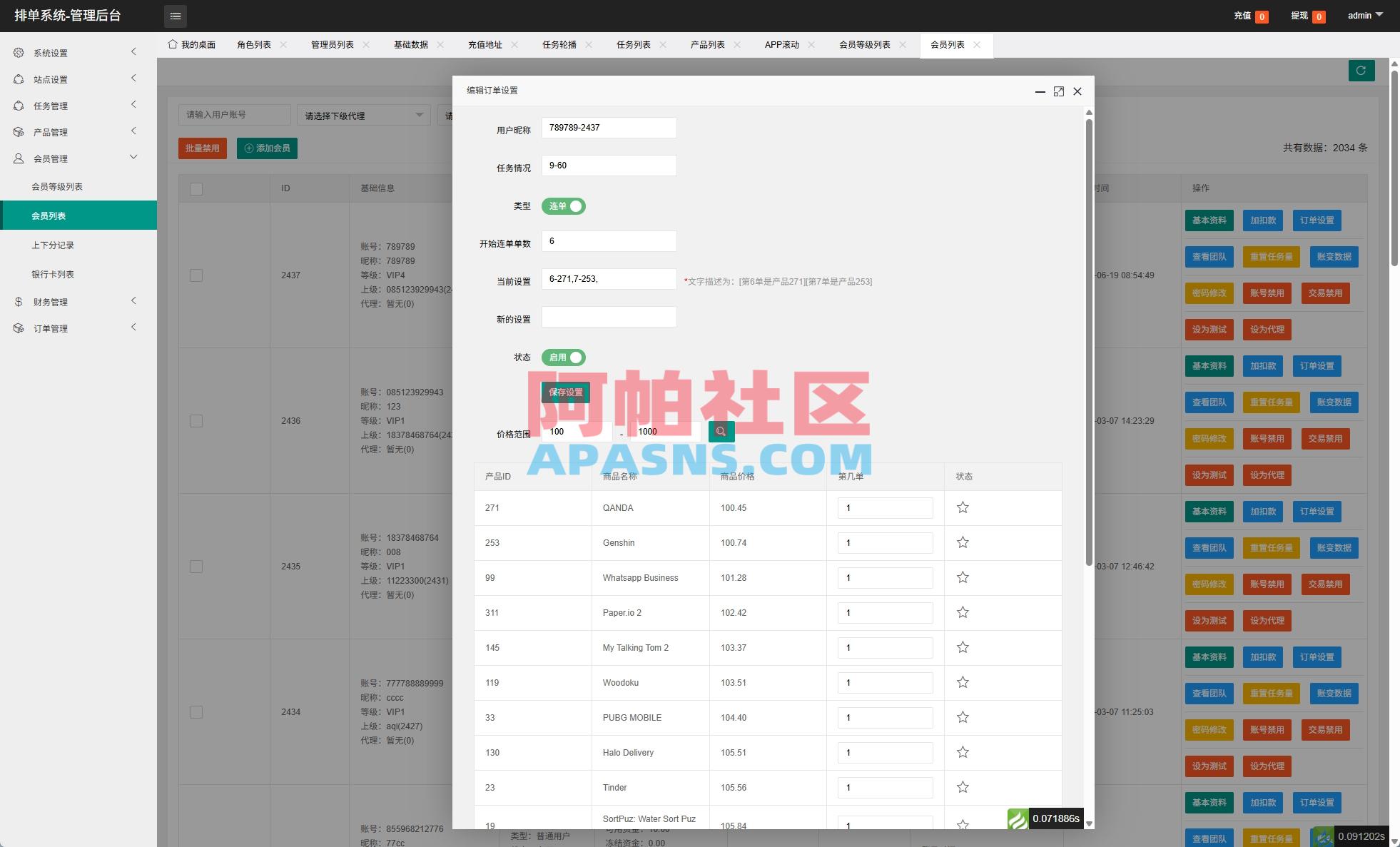Viewport: 1400px width, 847px height.
Task: Click the 保存设置 button
Action: [566, 392]
